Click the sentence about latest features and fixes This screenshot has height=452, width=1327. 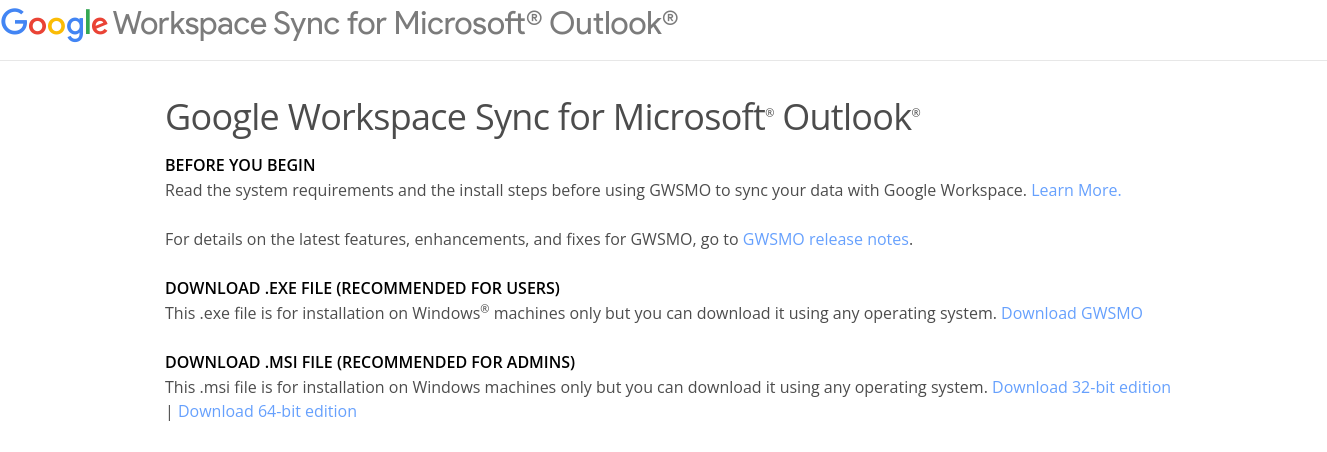[x=452, y=239]
